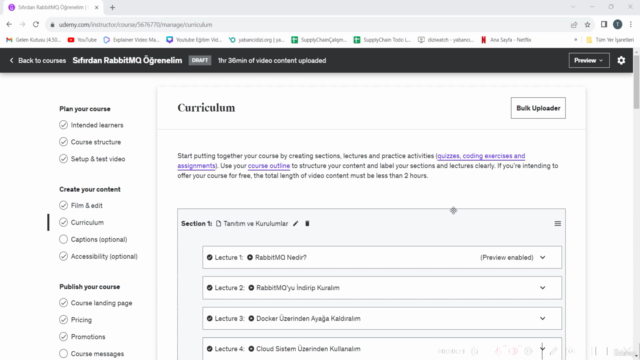Open the Preview dropdown button
Image resolution: width=640 pixels, height=360 pixels.
pos(589,60)
